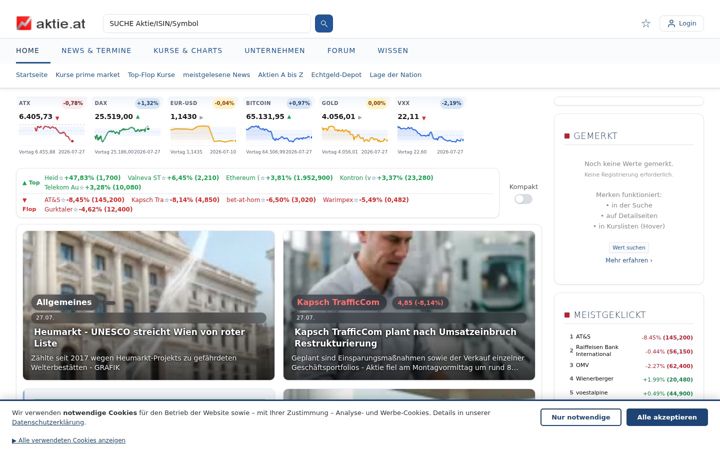
Task: Open Kurse prime market
Action: tap(88, 74)
